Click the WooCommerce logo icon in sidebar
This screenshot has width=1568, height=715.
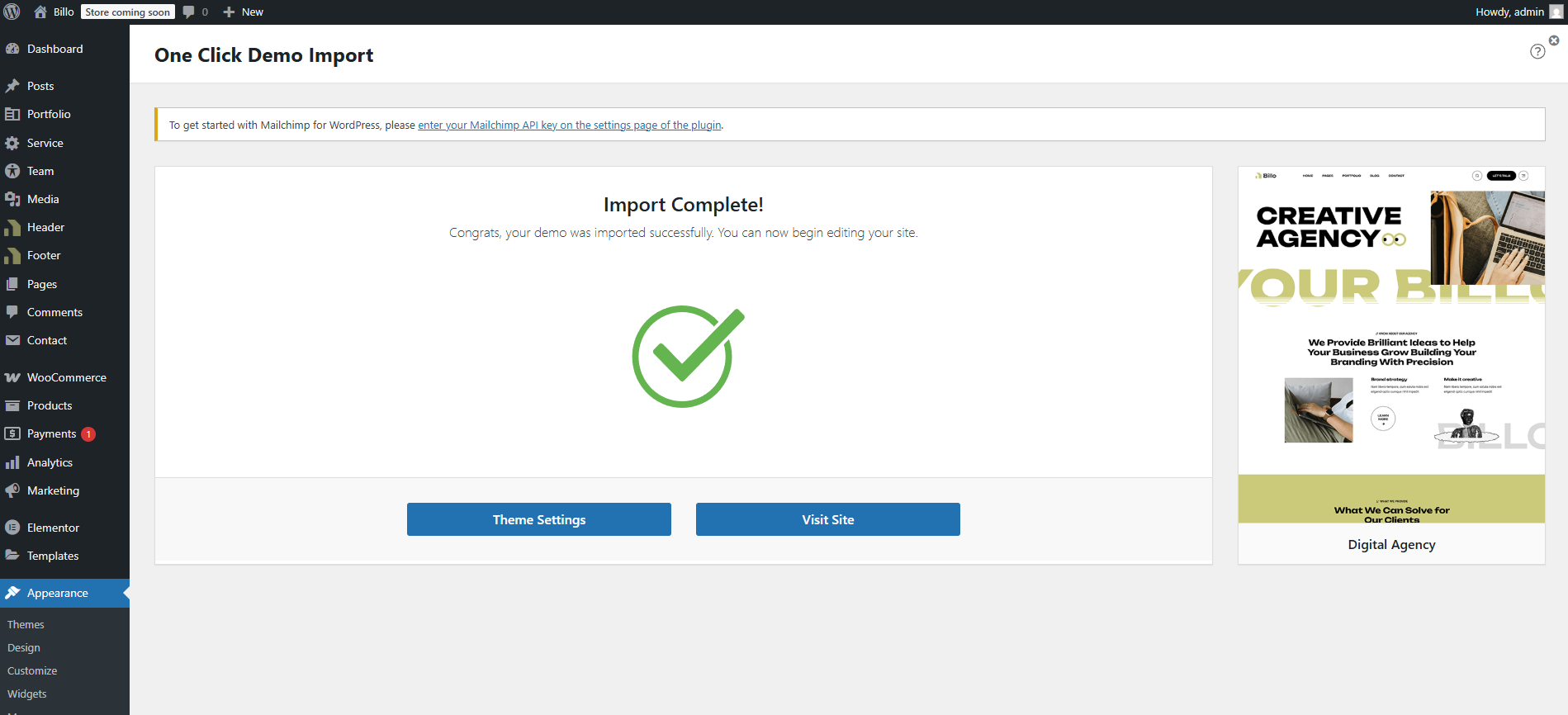click(12, 377)
